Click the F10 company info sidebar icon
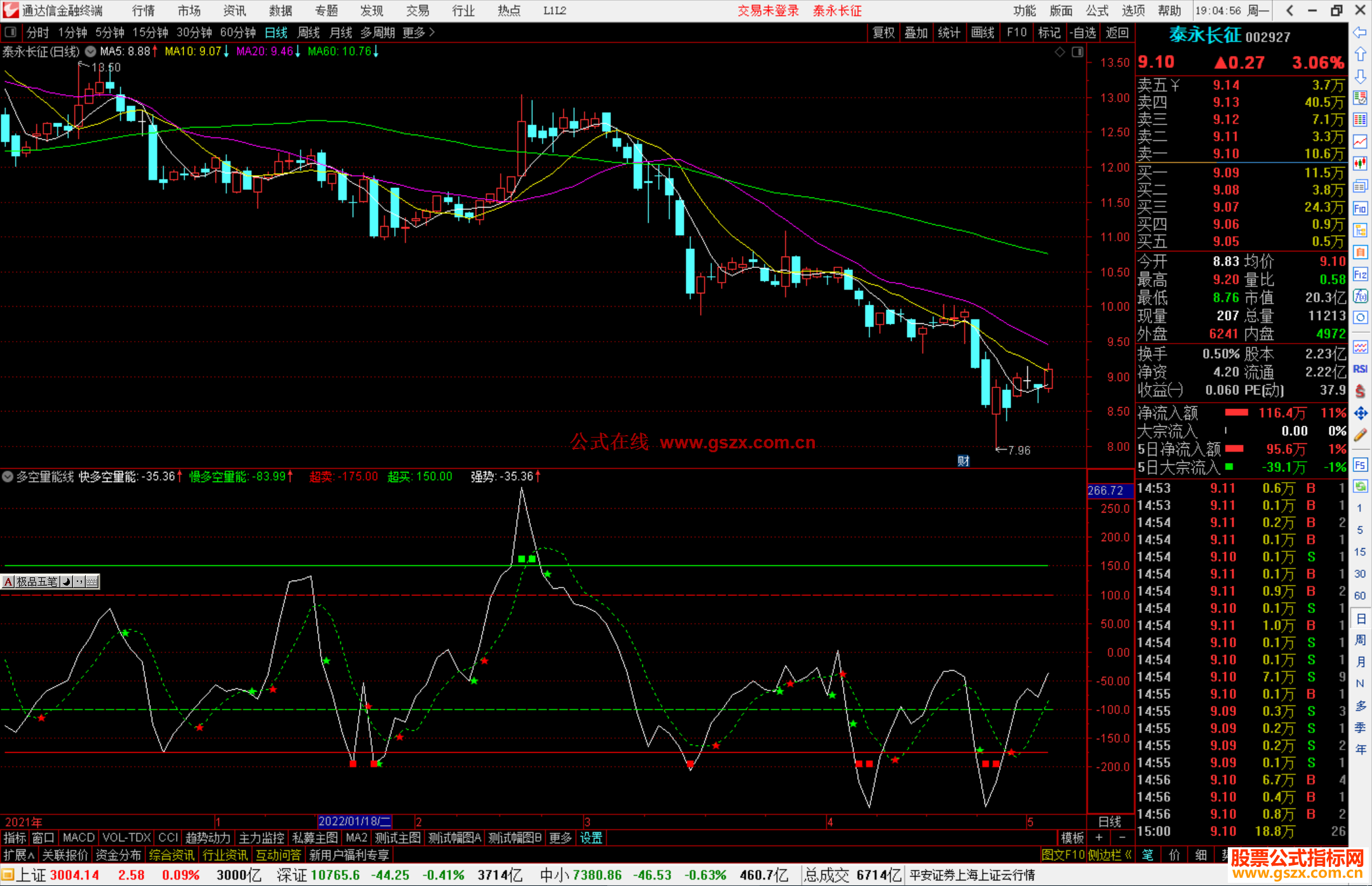Image resolution: width=1372 pixels, height=886 pixels. tap(1360, 208)
